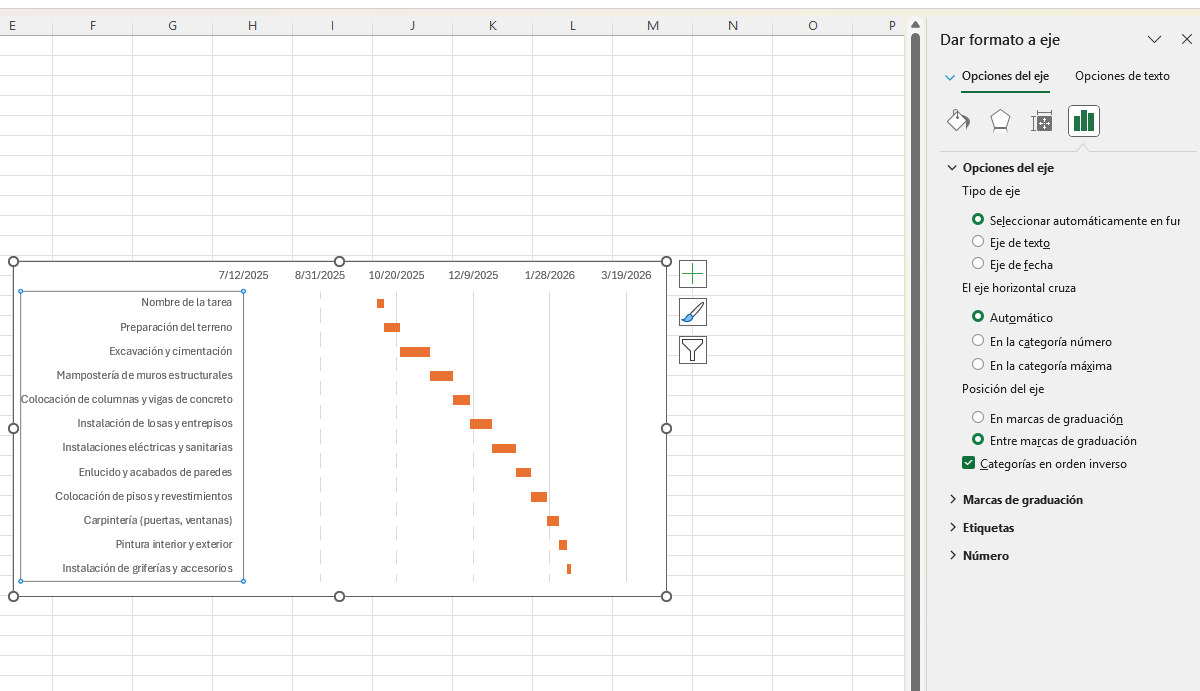Select En la categoría máxima option
This screenshot has width=1200, height=691.
[978, 365]
